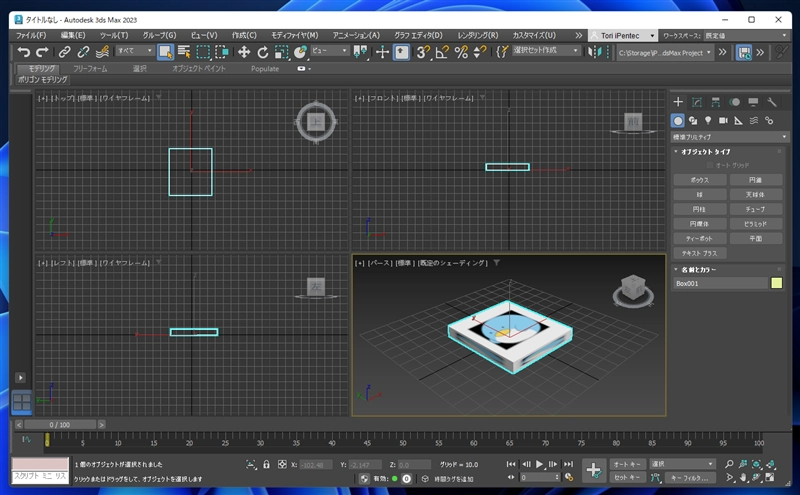Open the モディファイヤ(M) menu
Viewport: 800px width, 495px height.
(294, 35)
